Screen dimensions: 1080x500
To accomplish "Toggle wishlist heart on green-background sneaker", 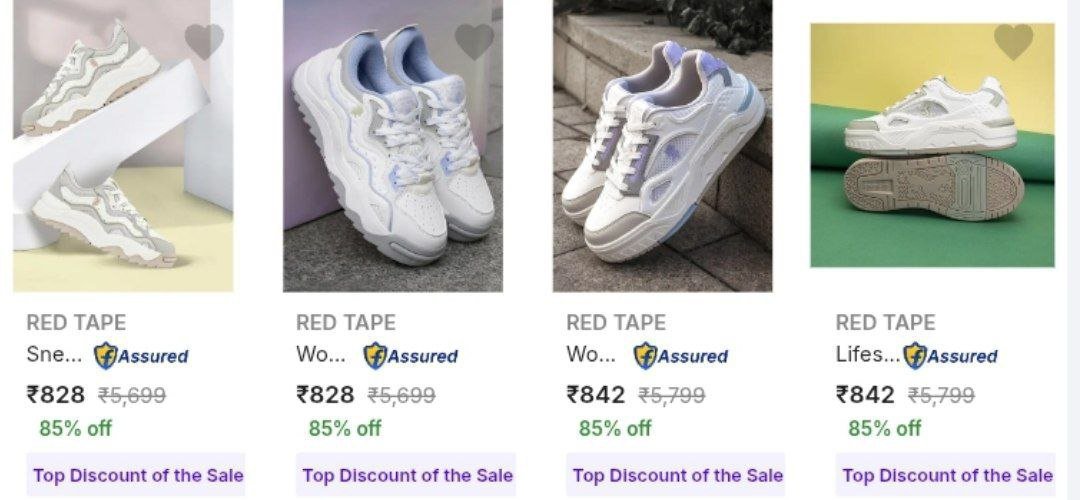I will point(1013,41).
